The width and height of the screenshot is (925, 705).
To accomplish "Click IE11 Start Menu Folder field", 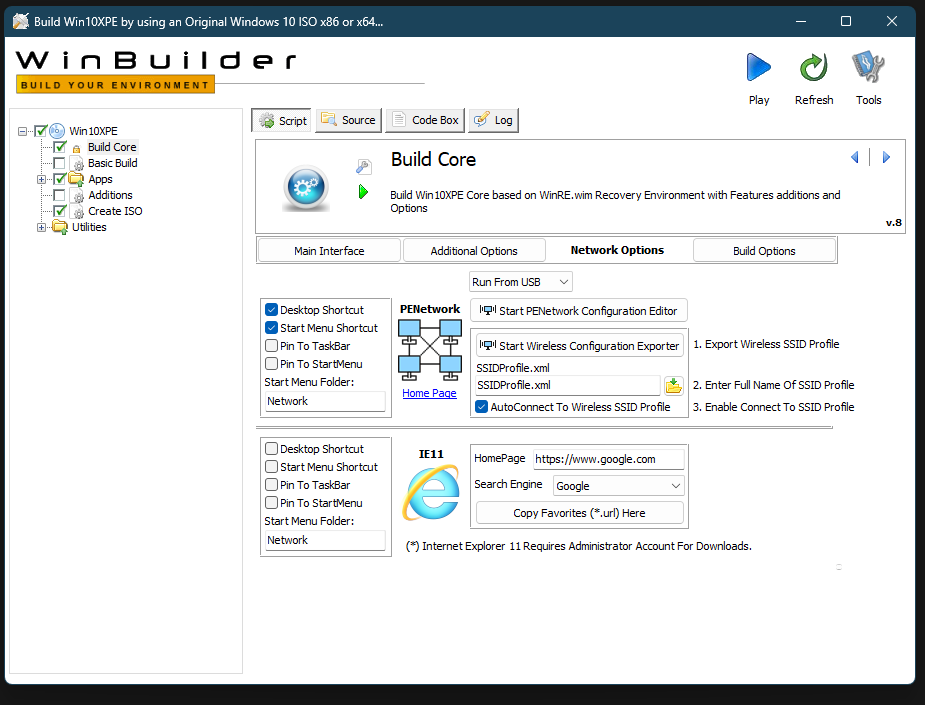I will [x=325, y=540].
